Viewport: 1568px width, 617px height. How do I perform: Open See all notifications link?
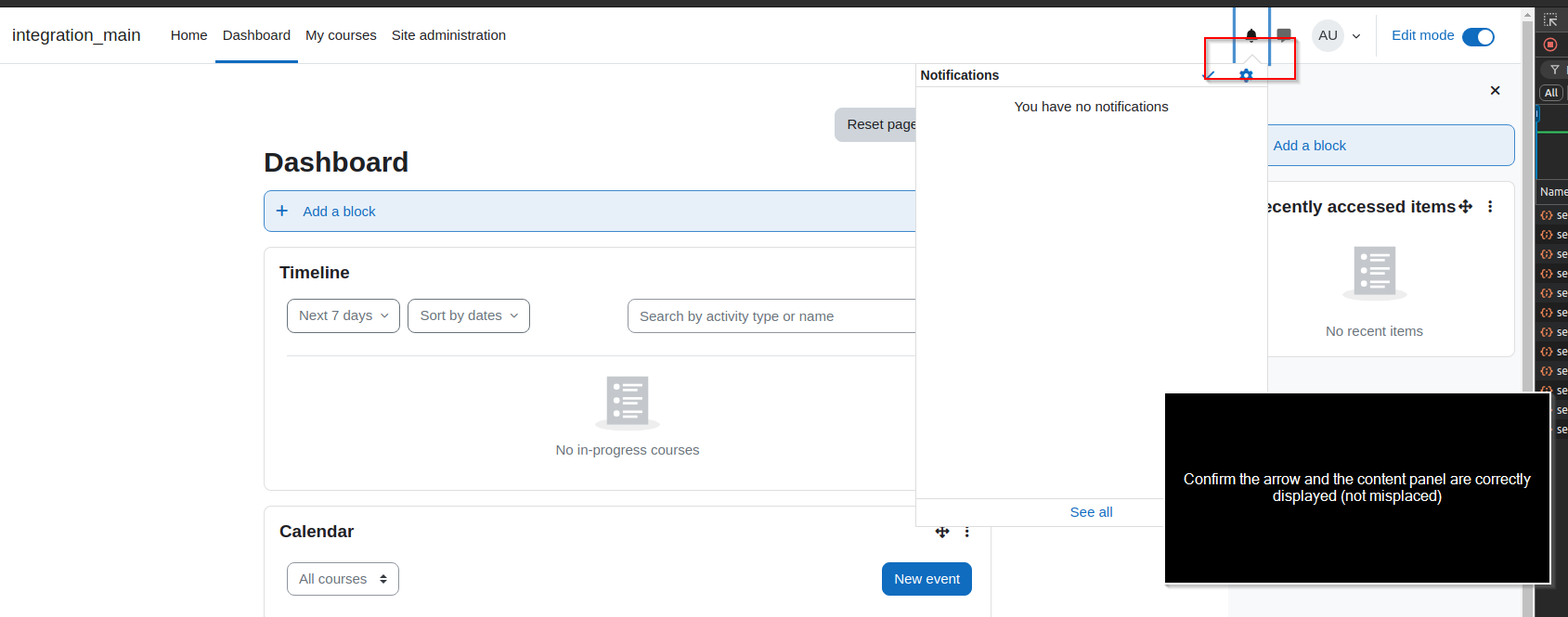coord(1091,512)
